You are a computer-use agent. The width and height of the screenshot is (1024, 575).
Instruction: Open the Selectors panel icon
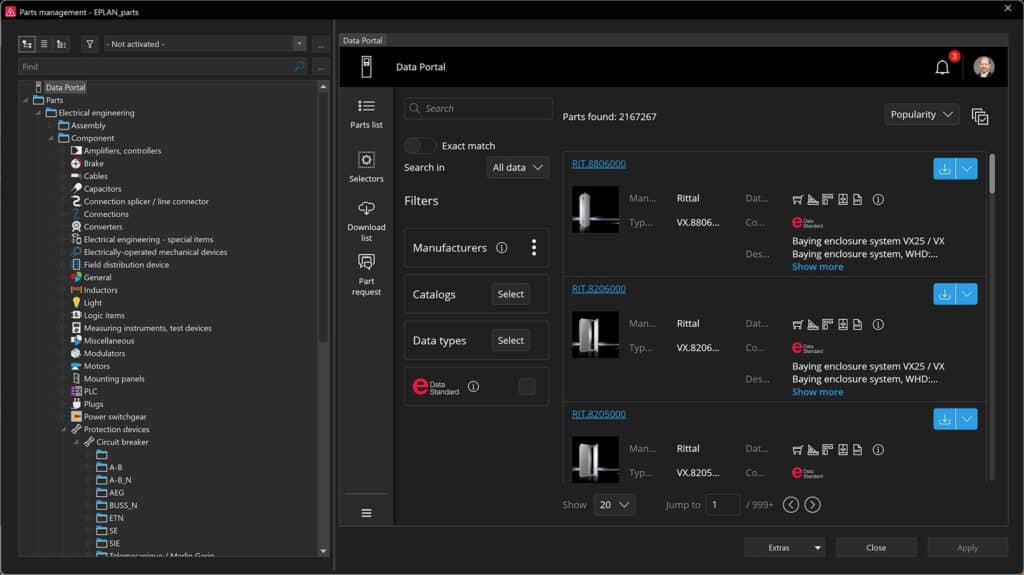pyautogui.click(x=366, y=160)
